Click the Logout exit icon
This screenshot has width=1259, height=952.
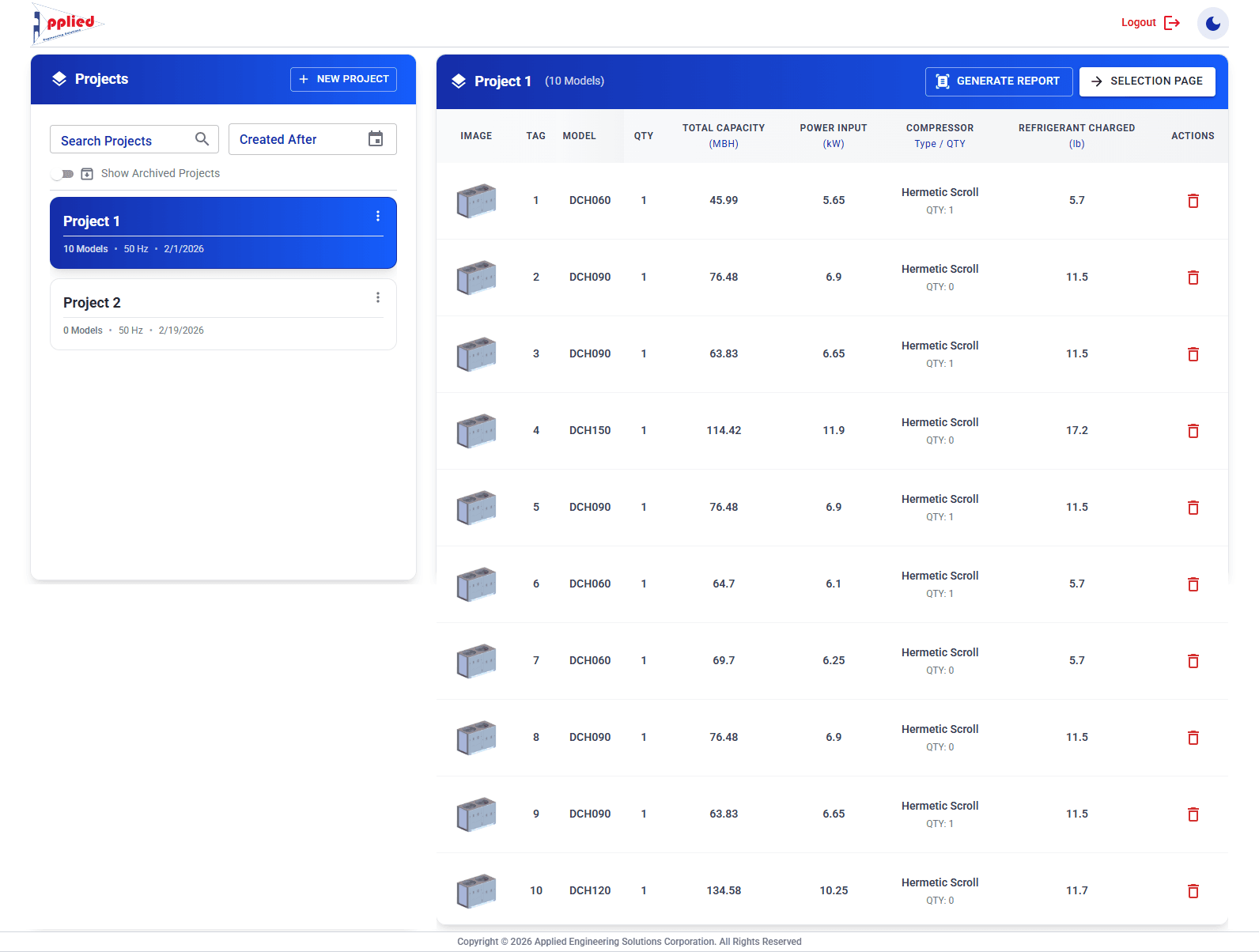tap(1172, 23)
